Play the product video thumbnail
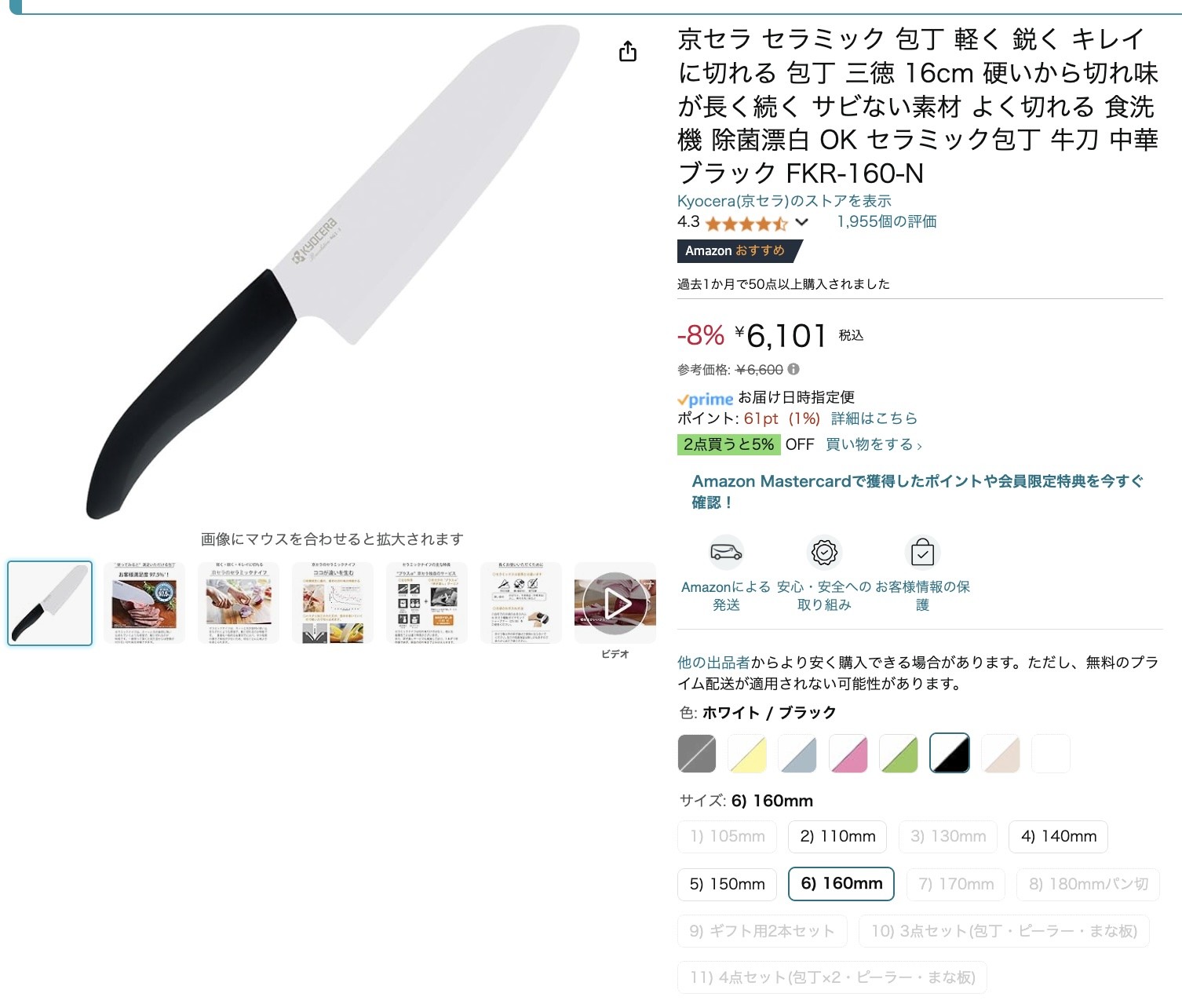This screenshot has height=1008, width=1182. 615,604
